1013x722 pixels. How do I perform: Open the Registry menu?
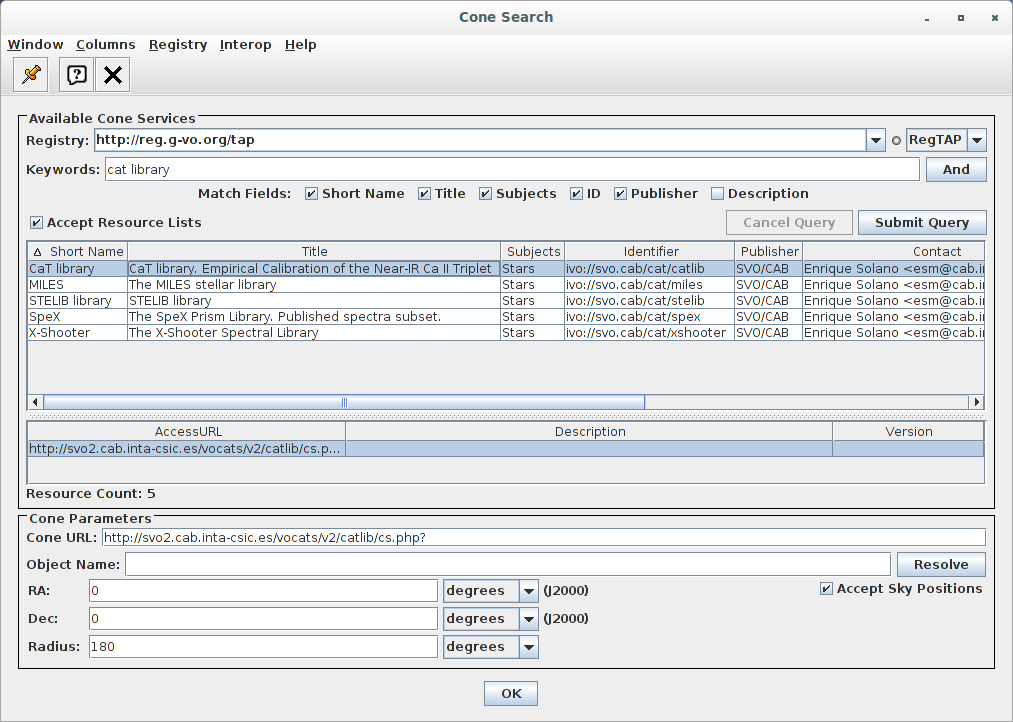coord(178,45)
